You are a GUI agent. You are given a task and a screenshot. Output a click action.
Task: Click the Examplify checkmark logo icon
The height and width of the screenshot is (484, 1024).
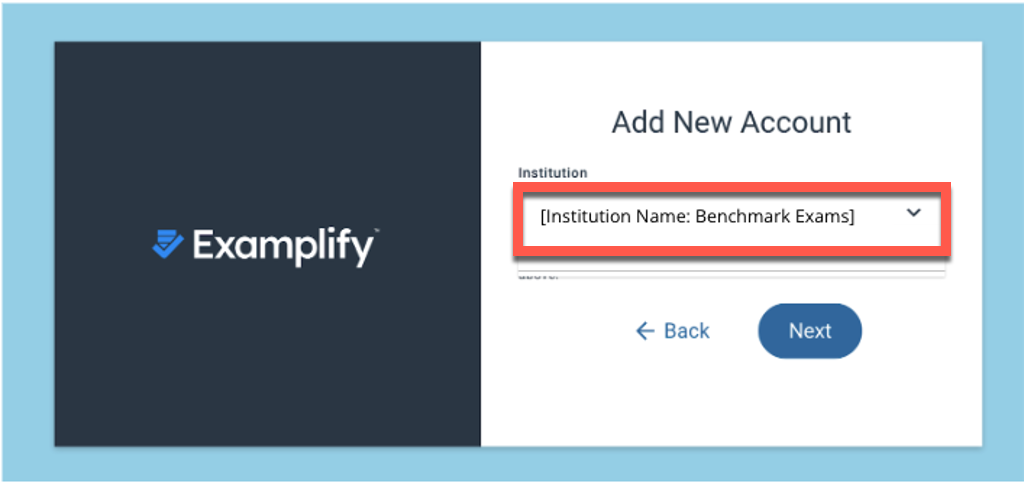(x=167, y=243)
